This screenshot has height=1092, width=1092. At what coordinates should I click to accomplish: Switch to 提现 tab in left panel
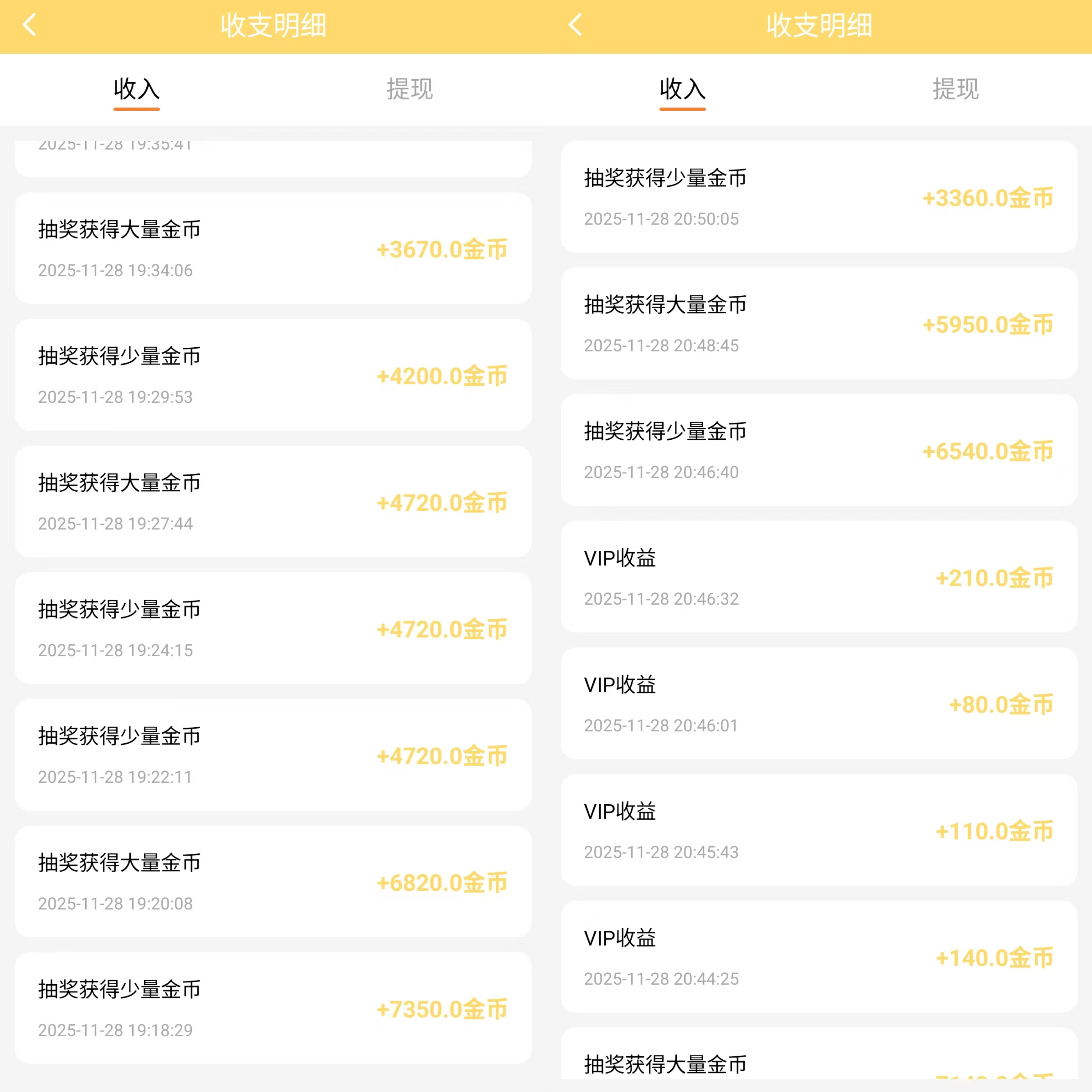click(x=409, y=89)
